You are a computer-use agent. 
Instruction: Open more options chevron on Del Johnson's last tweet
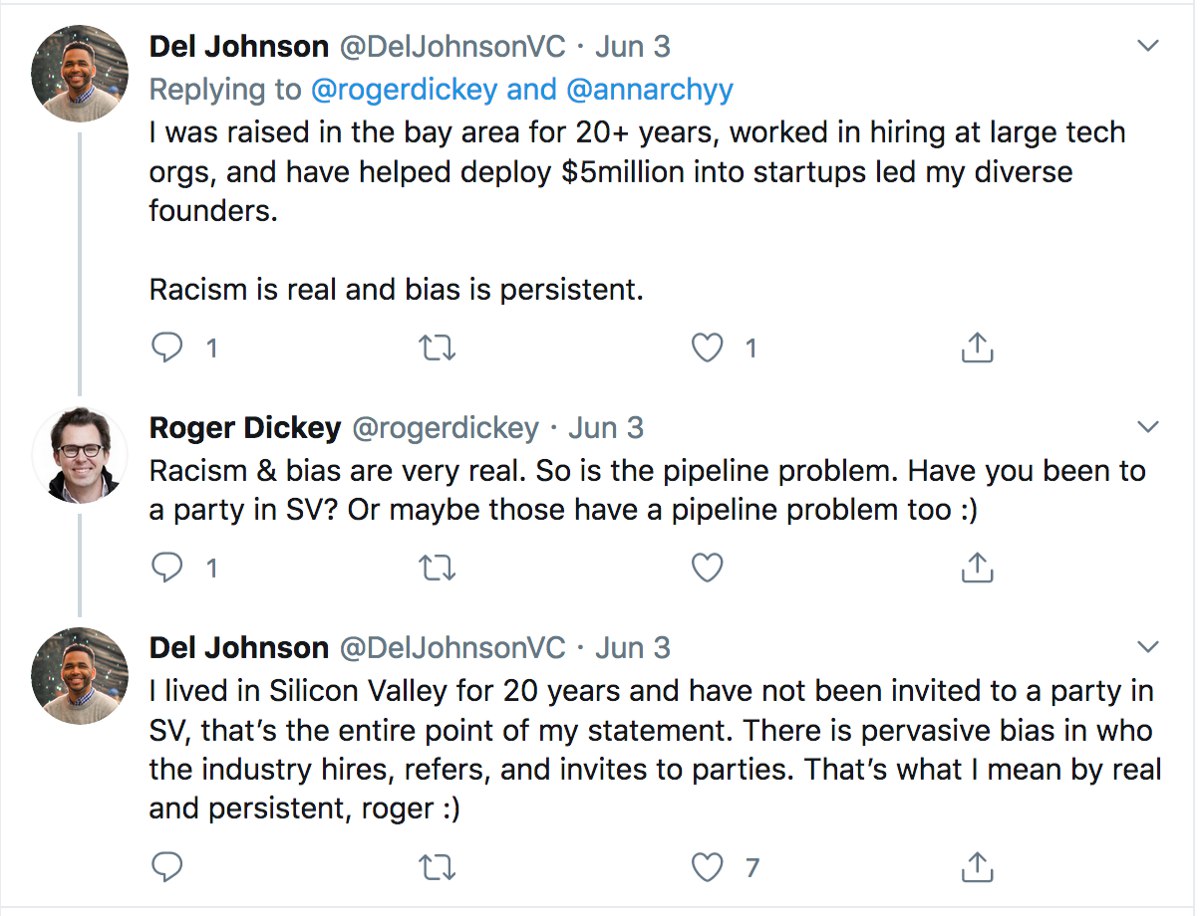pyautogui.click(x=1149, y=647)
